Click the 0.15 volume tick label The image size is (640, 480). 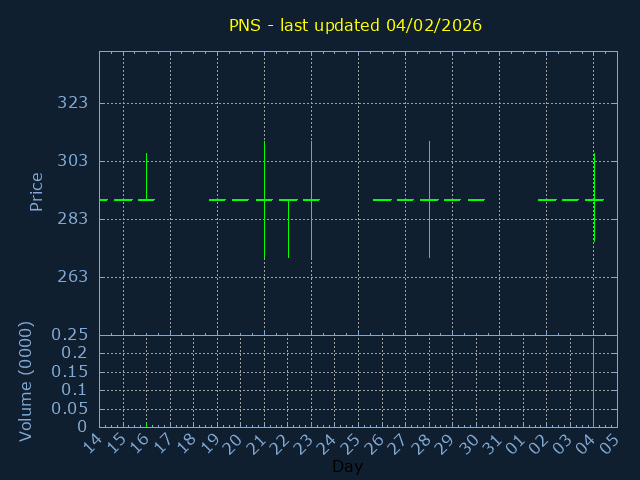pyautogui.click(x=70, y=372)
